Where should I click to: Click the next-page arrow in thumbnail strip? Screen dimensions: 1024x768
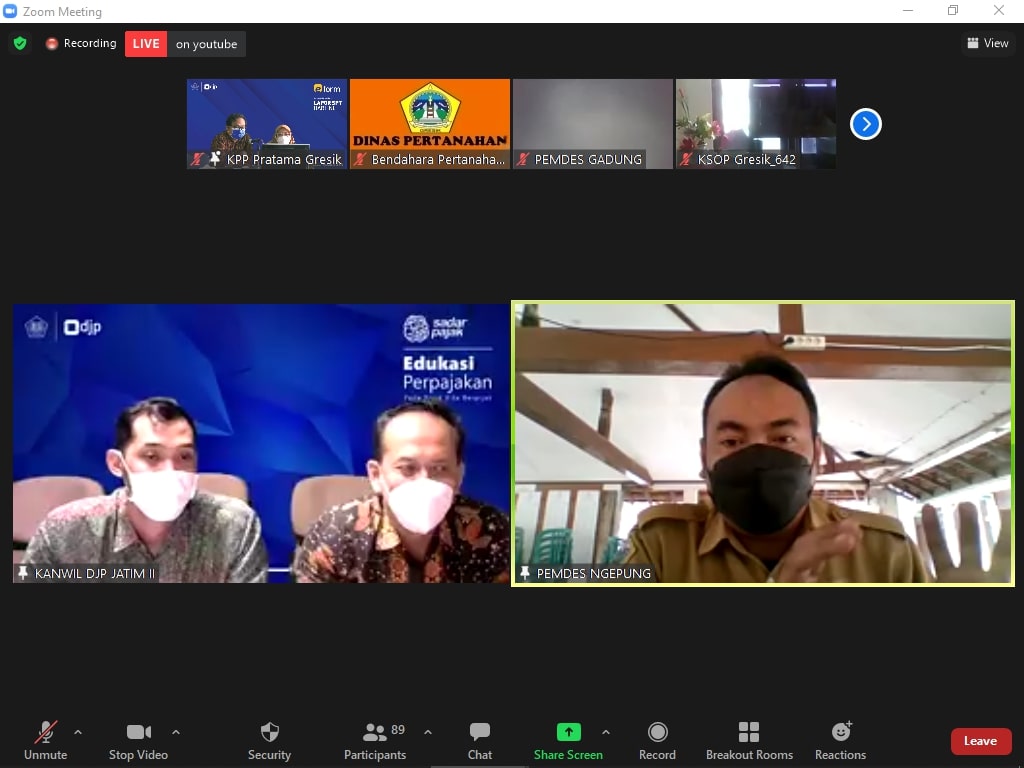point(865,124)
